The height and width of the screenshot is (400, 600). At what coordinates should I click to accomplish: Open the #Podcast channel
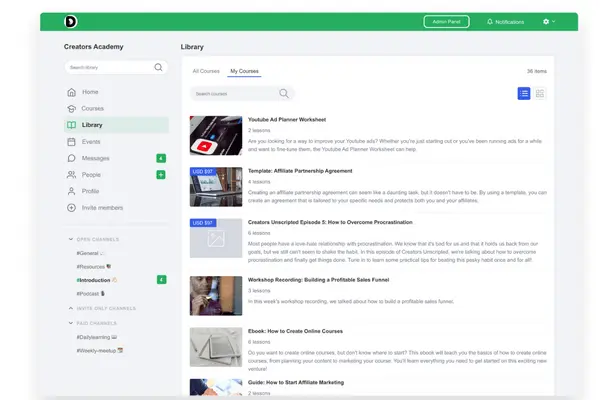(x=91, y=294)
